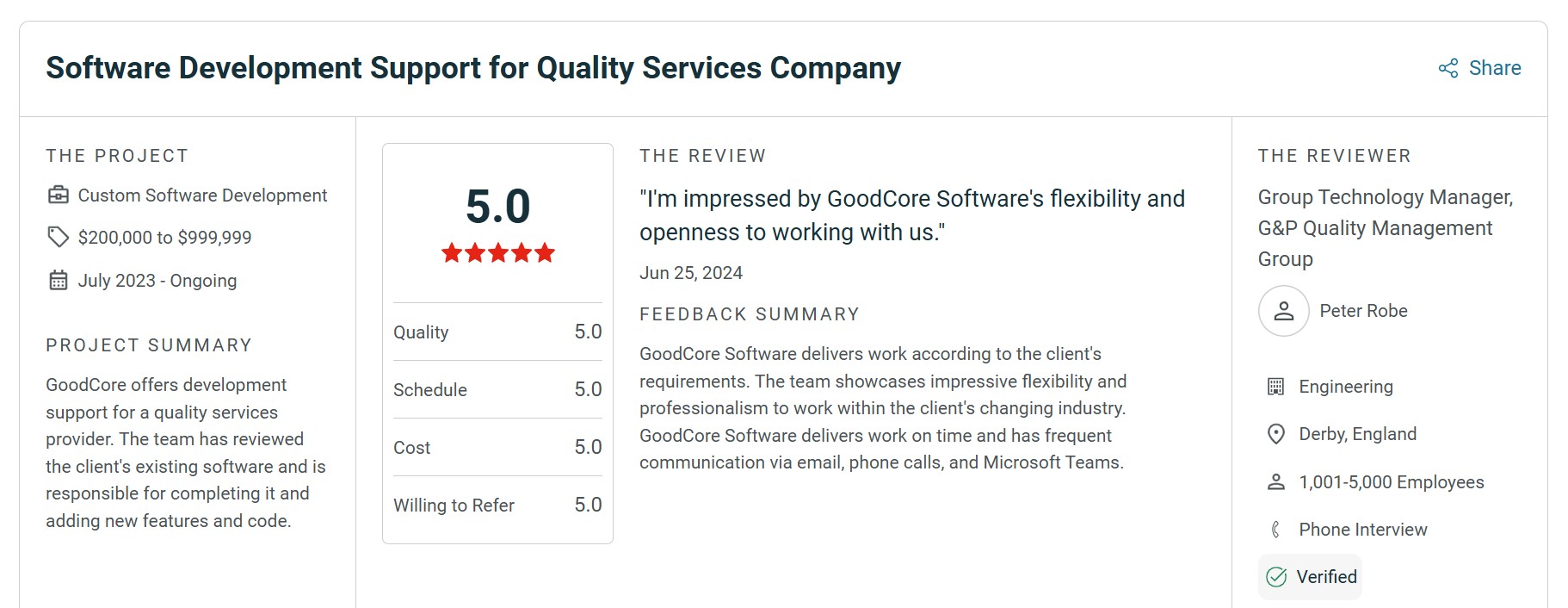Click the Share link text
Screen dimensions: 1568x608
pos(1495,68)
